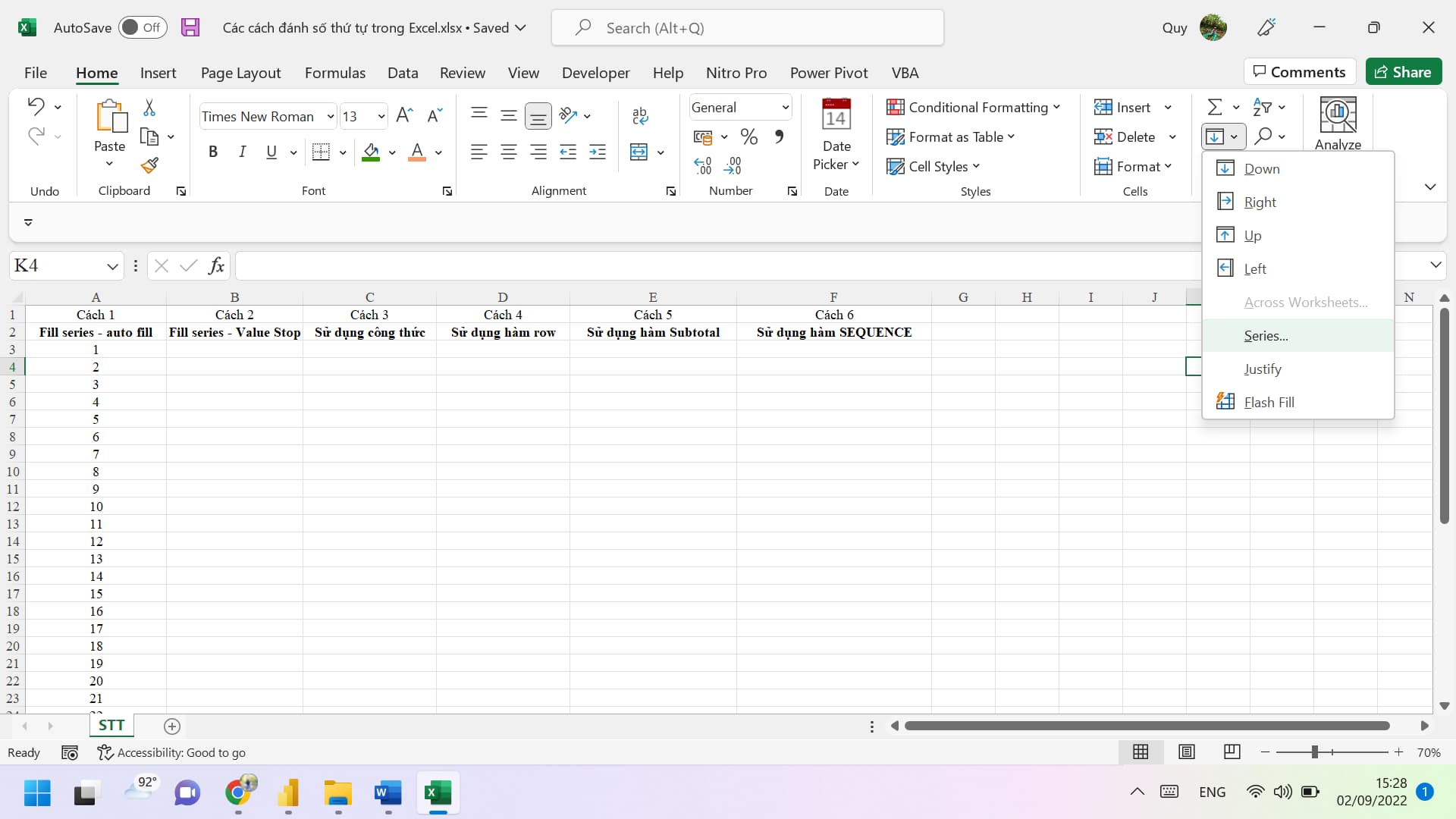Expand the Insert cells dropdown
Screen dimensions: 1456x819
[1168, 107]
